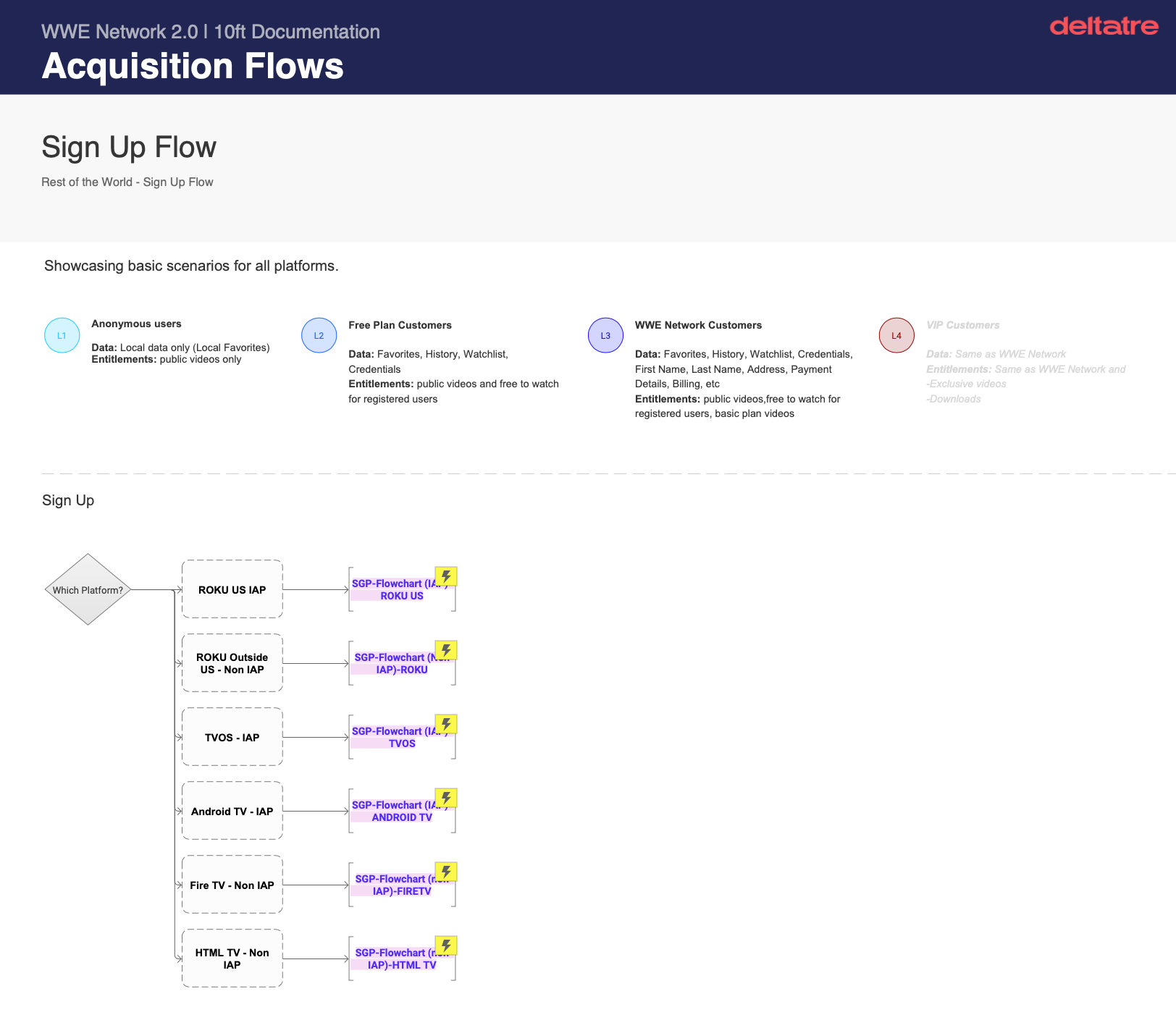
Task: Open the SGP-Flowchart FIRETV link
Action: tap(399, 885)
